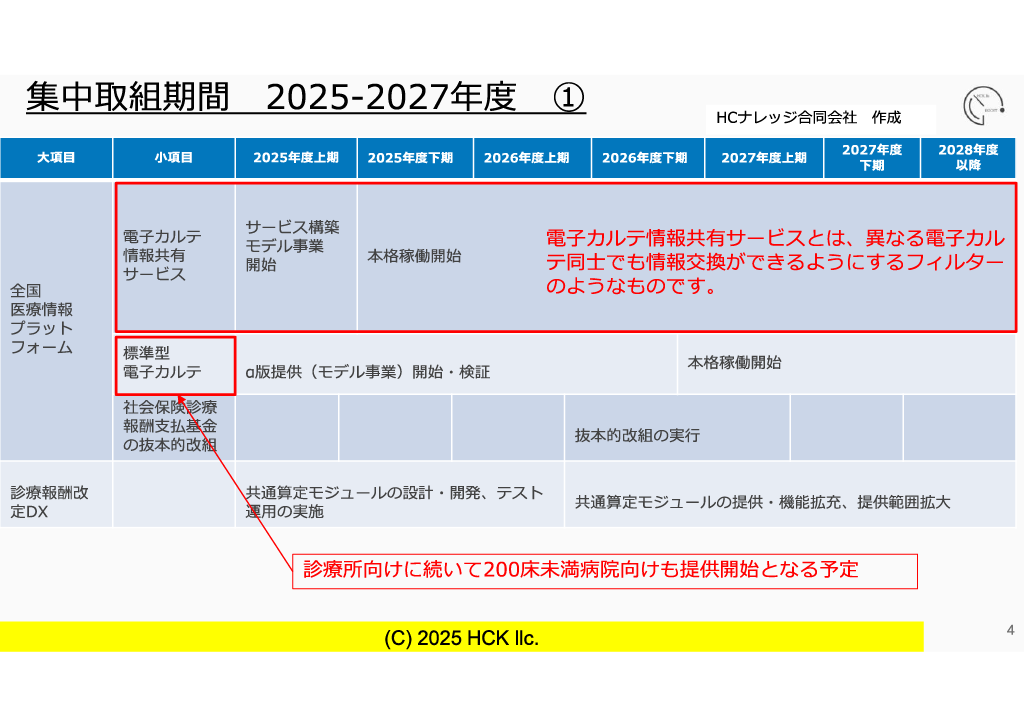
Task: Select the 2025年度上期 header cell
Action: pos(296,158)
